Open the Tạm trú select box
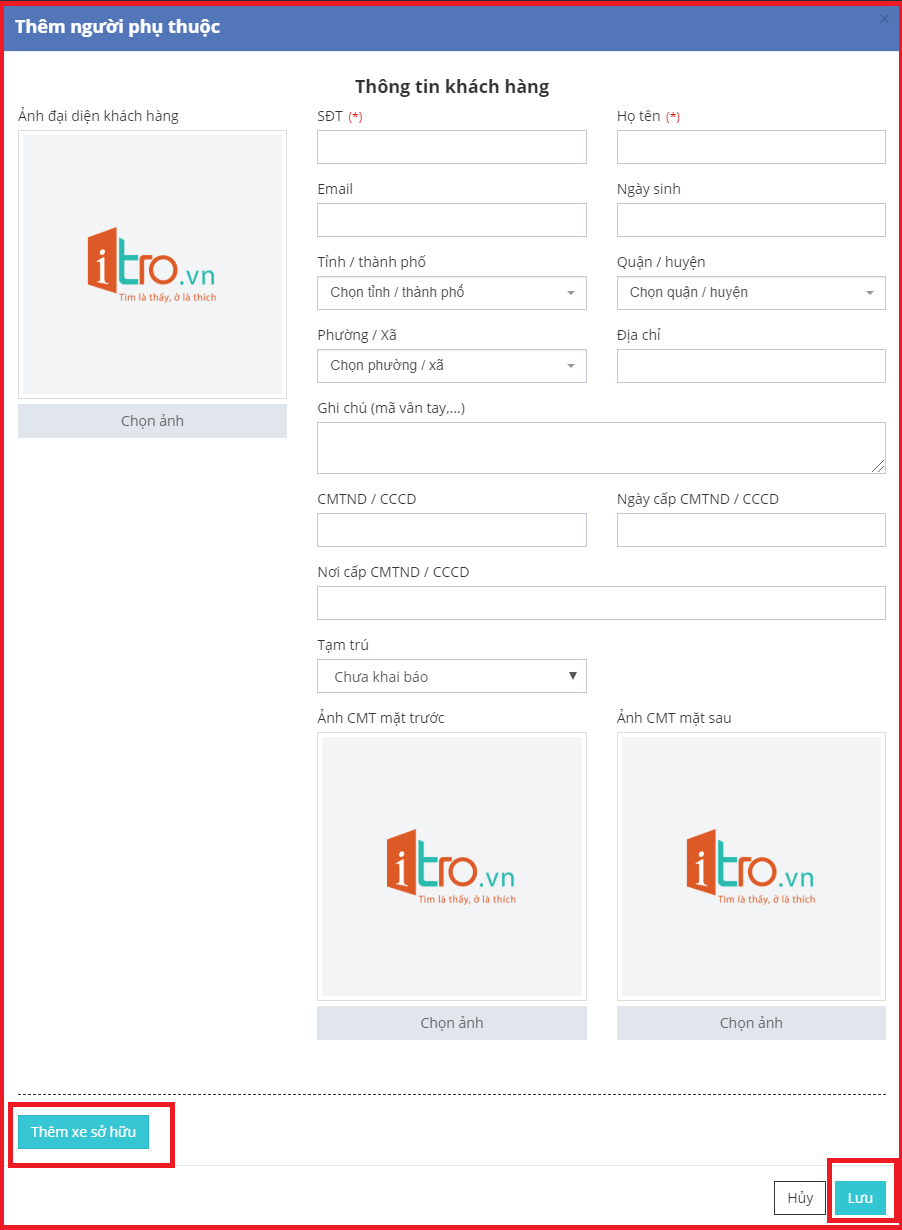The height and width of the screenshot is (1230, 902). click(451, 676)
